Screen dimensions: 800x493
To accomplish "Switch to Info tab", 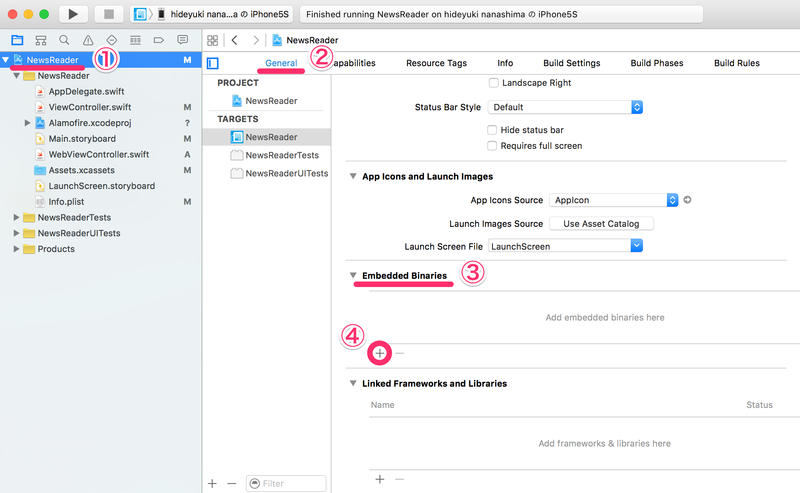I will coord(505,63).
